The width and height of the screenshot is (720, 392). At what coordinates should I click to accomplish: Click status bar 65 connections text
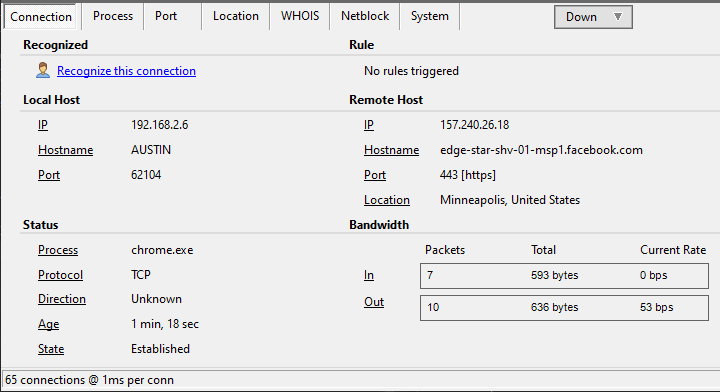click(90, 380)
